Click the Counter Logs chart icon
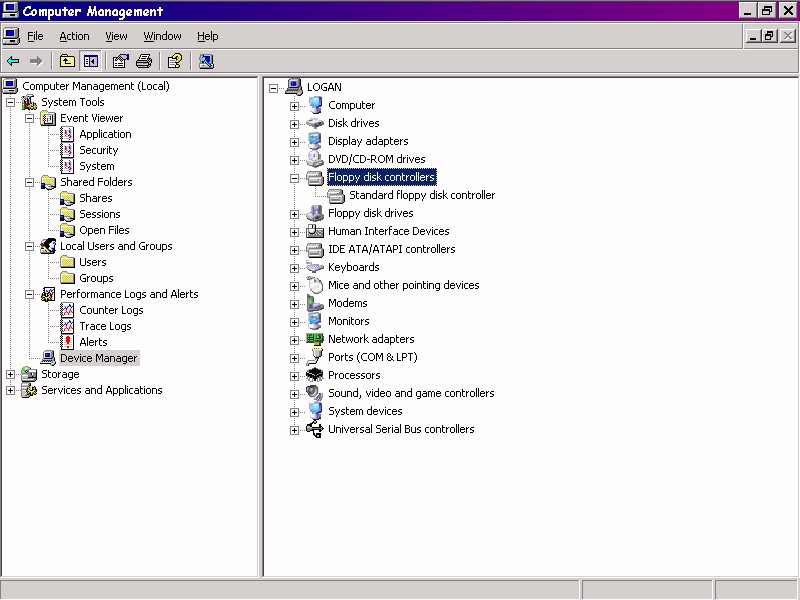This screenshot has height=600, width=800. click(67, 310)
